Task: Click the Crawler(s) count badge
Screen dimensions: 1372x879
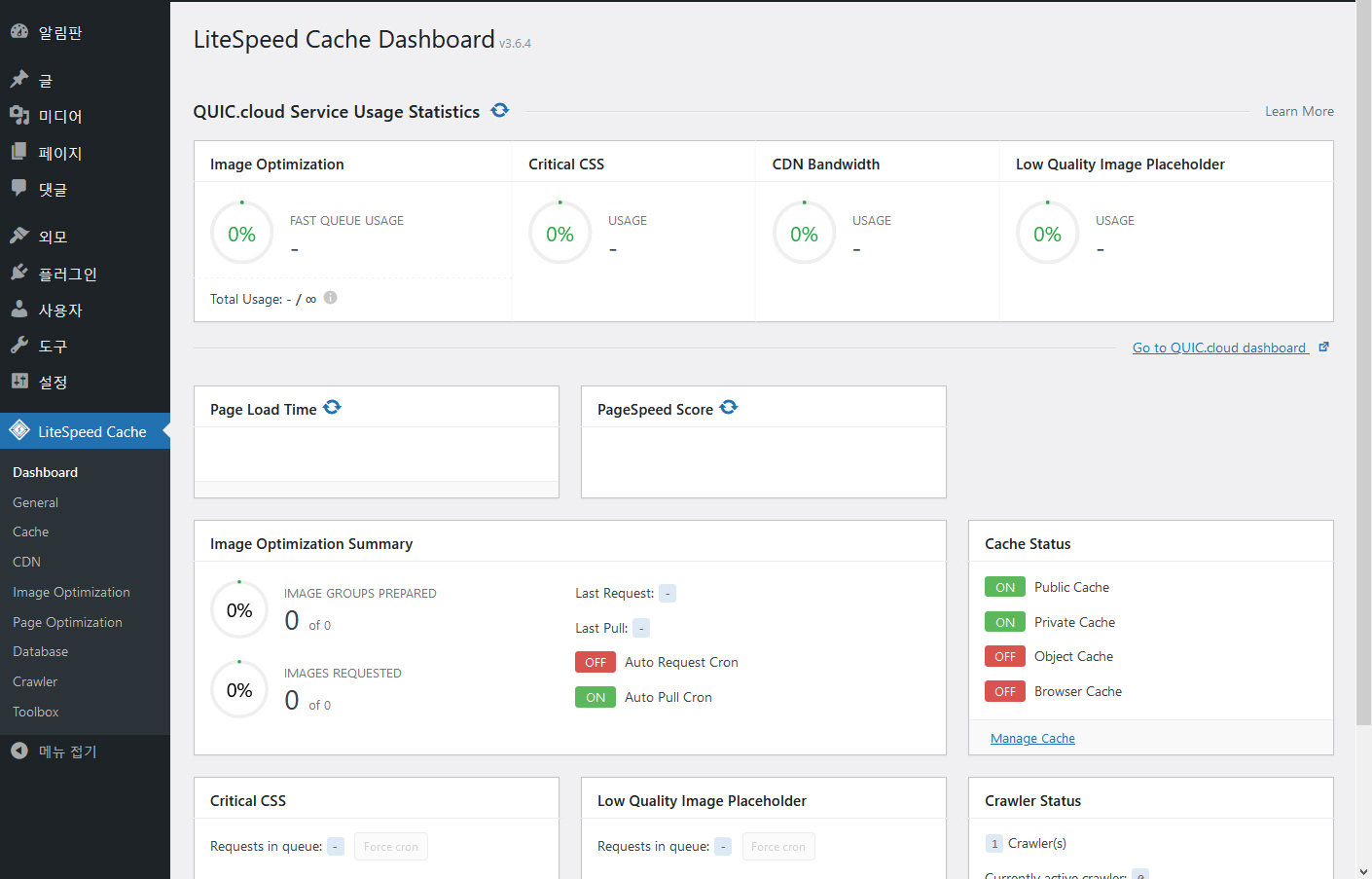Action: click(993, 843)
